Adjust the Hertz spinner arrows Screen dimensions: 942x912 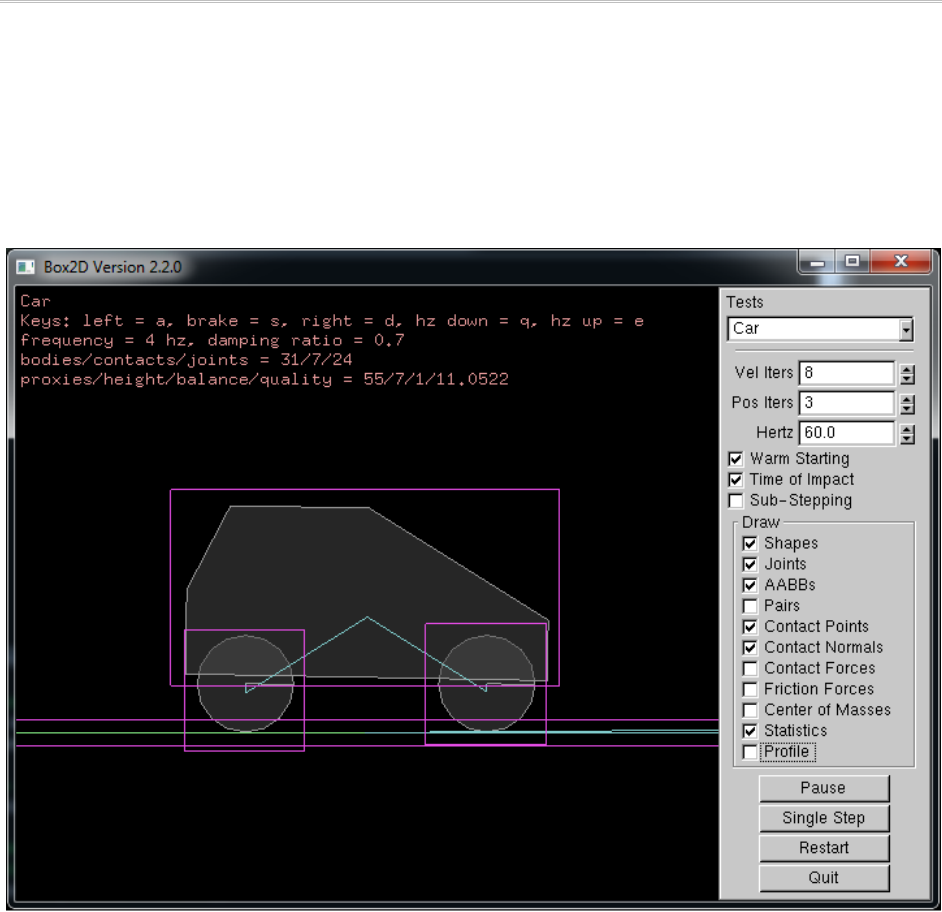pyautogui.click(x=908, y=433)
